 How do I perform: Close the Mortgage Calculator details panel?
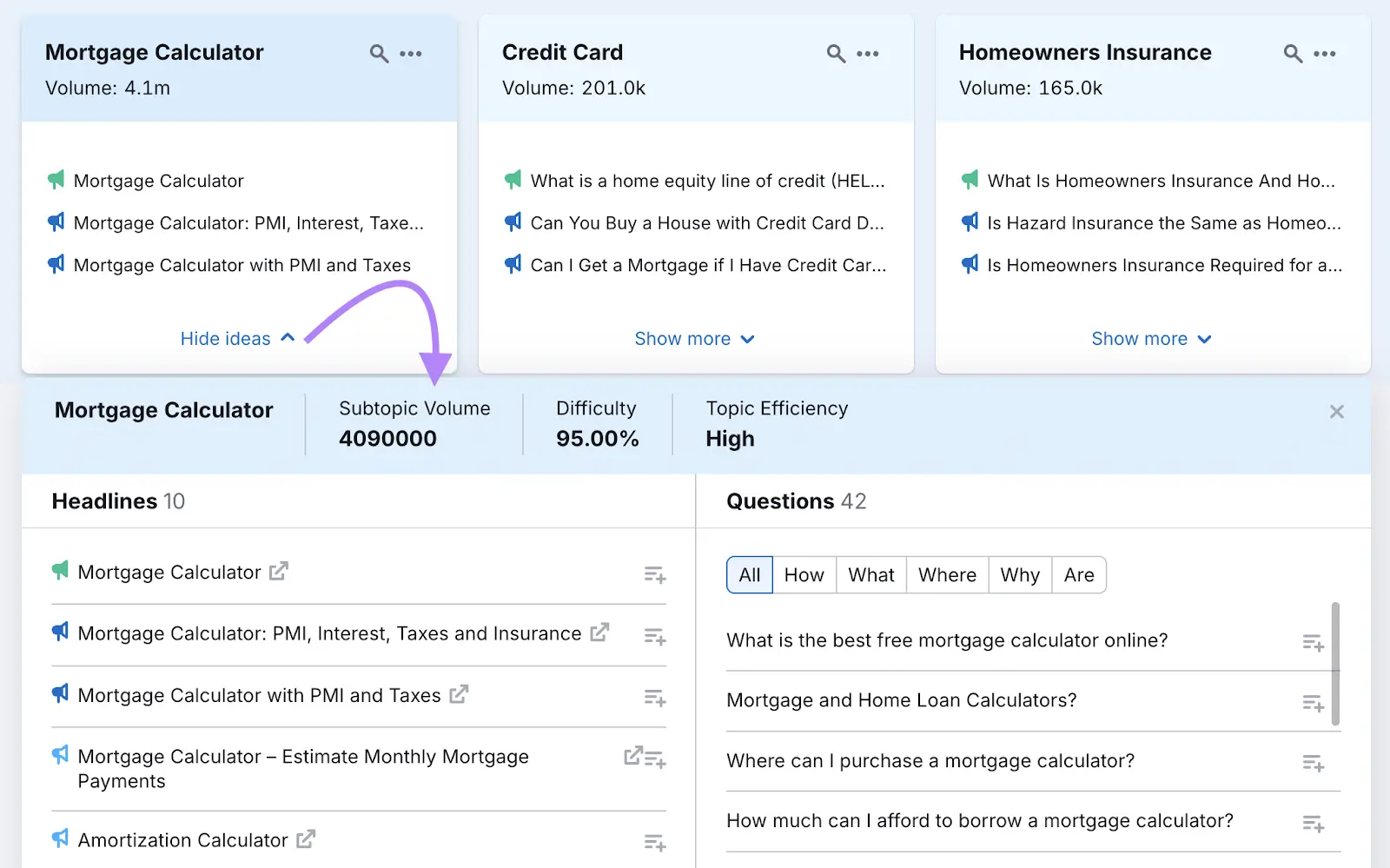click(x=1336, y=412)
